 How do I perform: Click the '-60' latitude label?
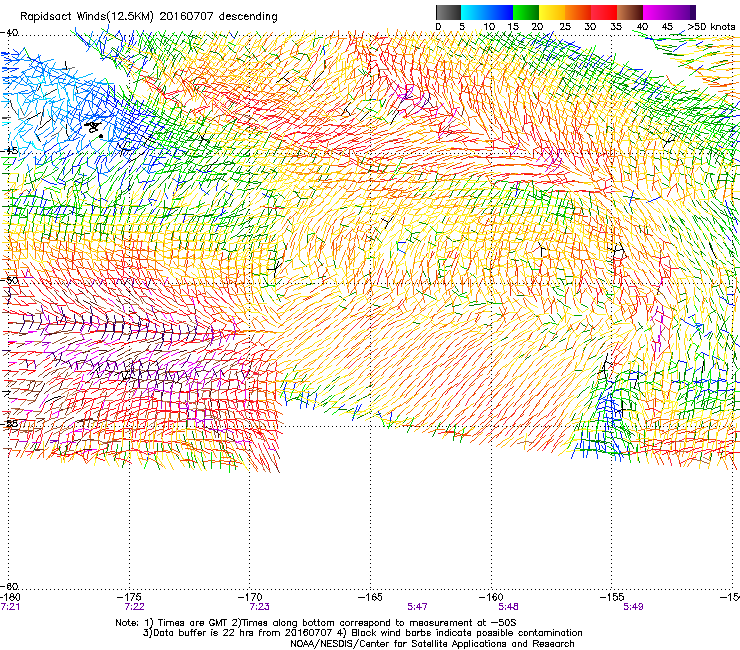point(9,586)
